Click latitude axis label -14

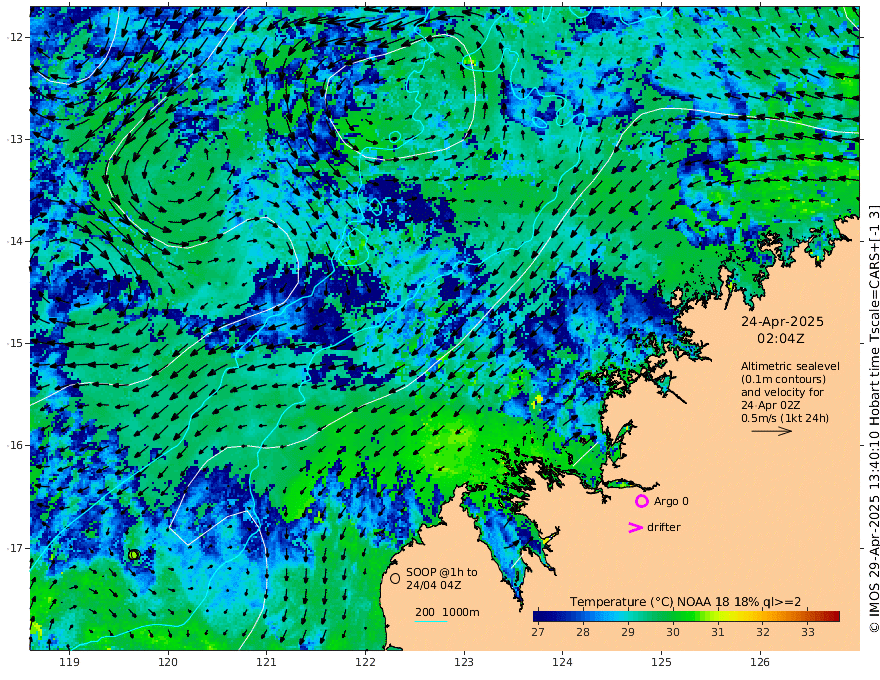tap(16, 241)
